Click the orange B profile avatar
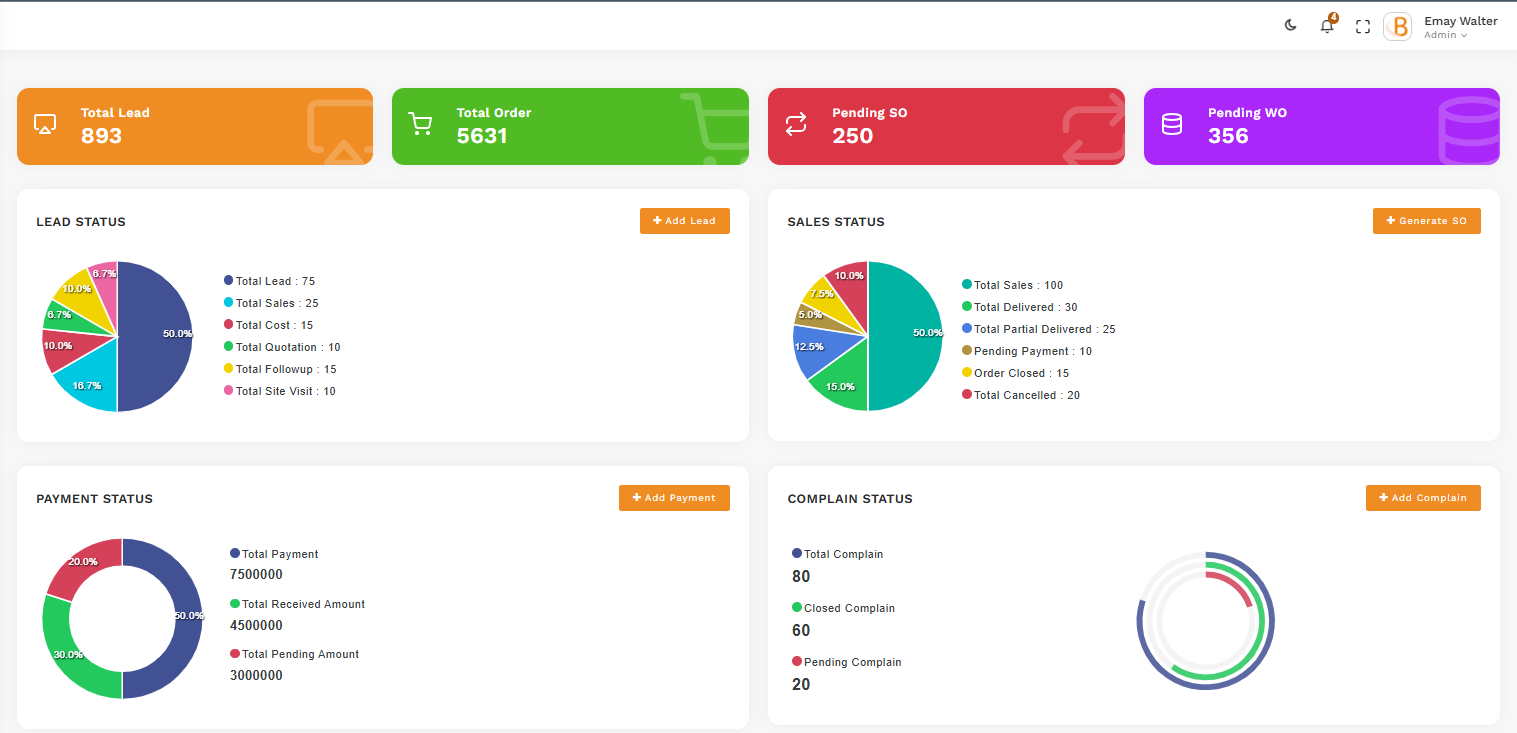This screenshot has width=1517, height=733. point(1397,27)
